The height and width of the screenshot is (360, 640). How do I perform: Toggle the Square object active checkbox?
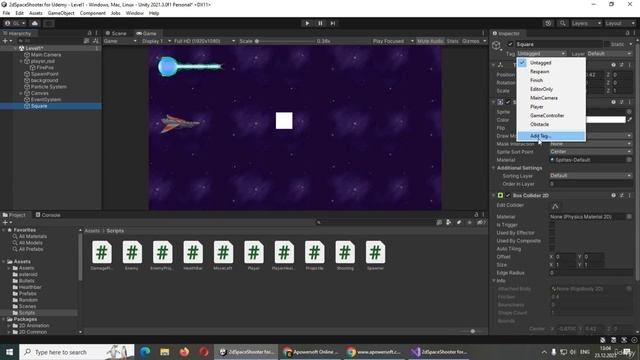510,44
